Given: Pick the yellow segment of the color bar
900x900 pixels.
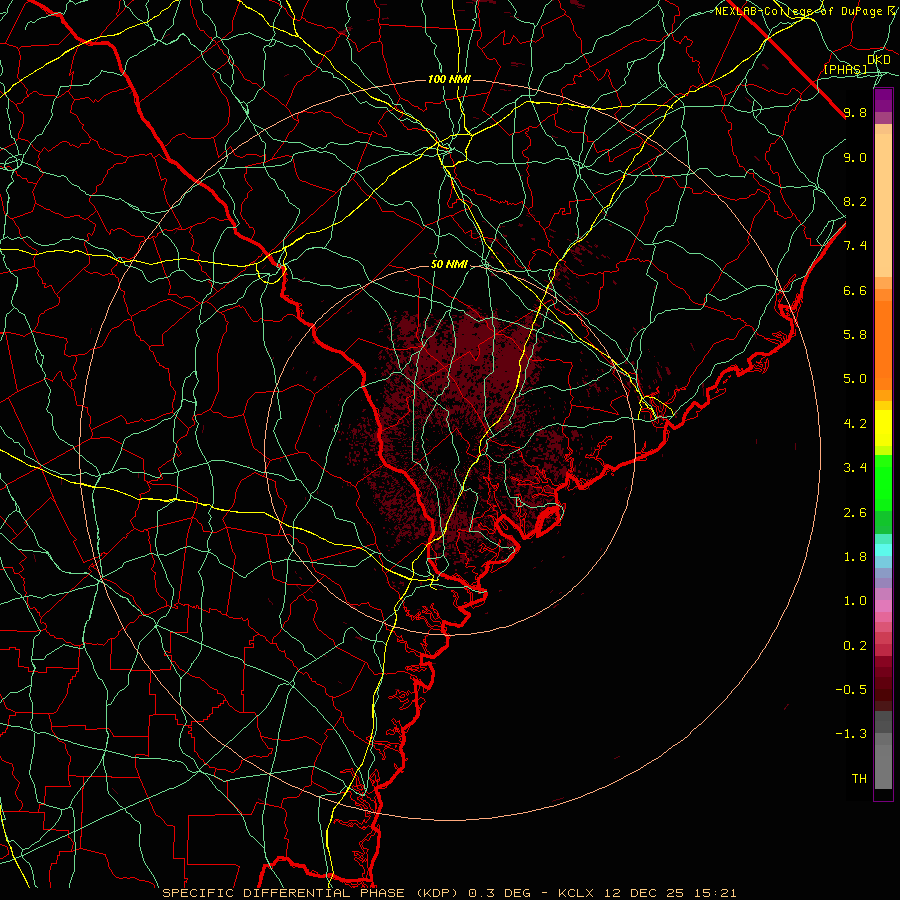Looking at the screenshot, I should pos(883,428).
